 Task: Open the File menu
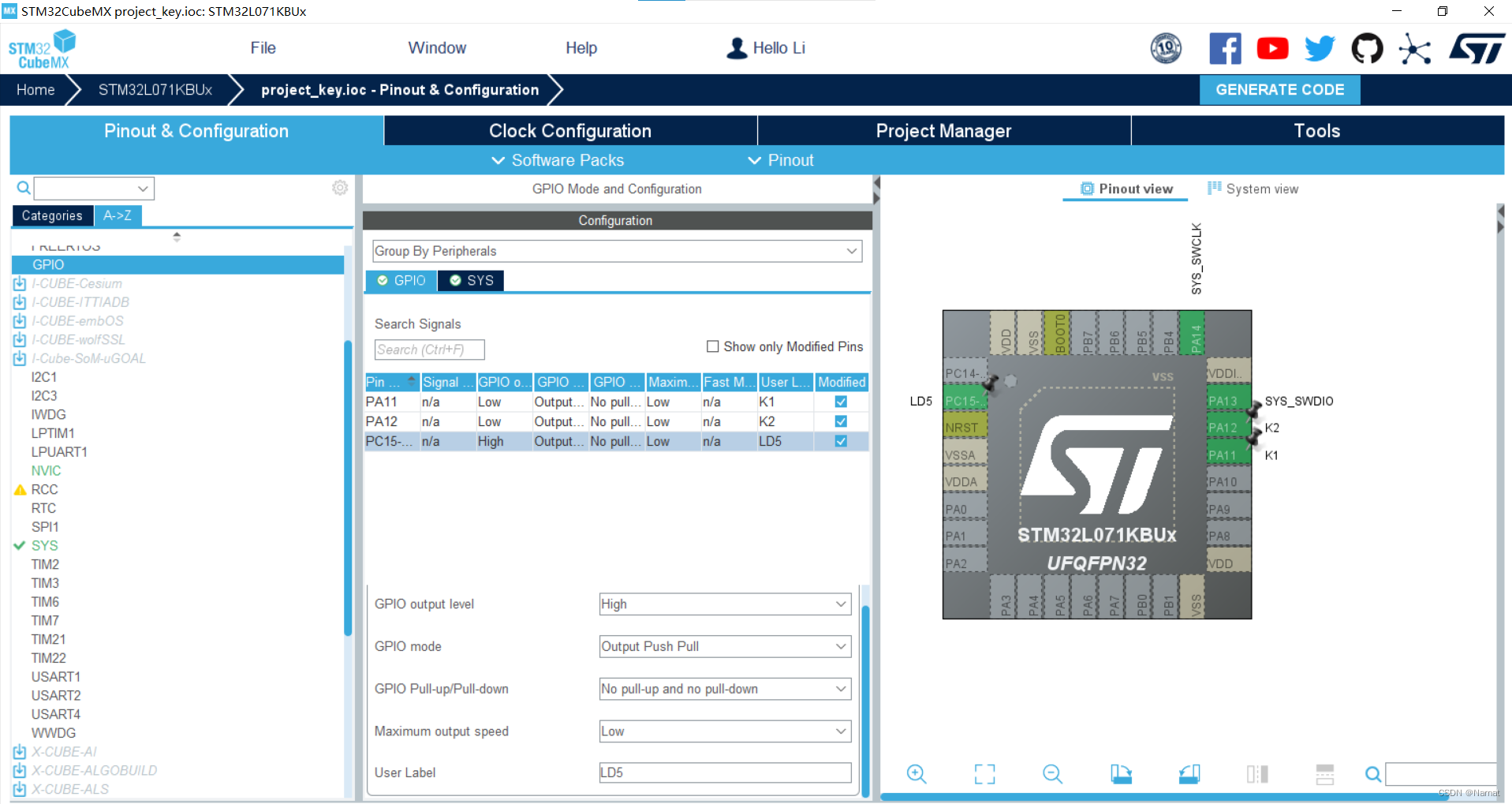coord(263,48)
